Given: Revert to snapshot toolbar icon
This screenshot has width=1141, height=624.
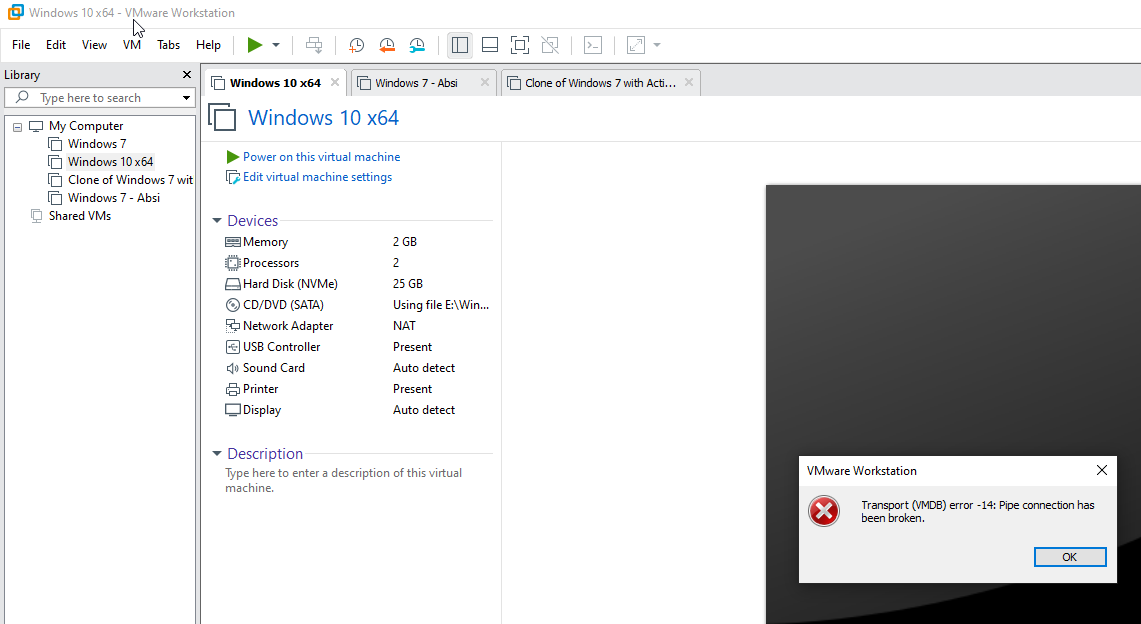Looking at the screenshot, I should (386, 45).
